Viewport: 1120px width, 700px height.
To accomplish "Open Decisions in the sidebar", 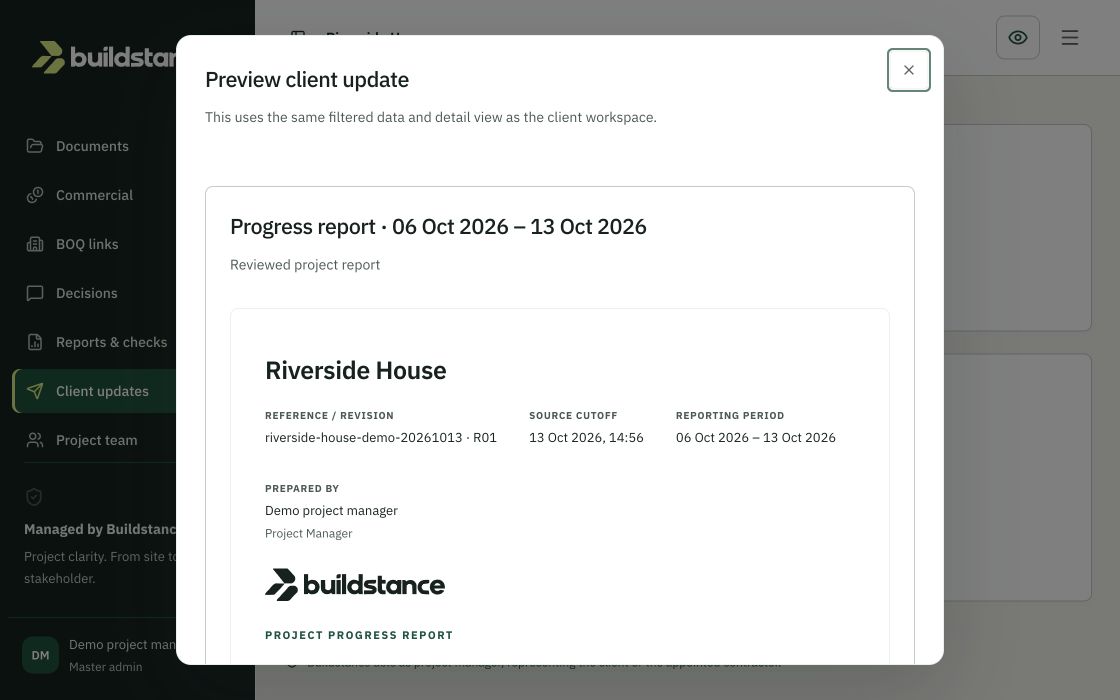I will pyautogui.click(x=94, y=293).
